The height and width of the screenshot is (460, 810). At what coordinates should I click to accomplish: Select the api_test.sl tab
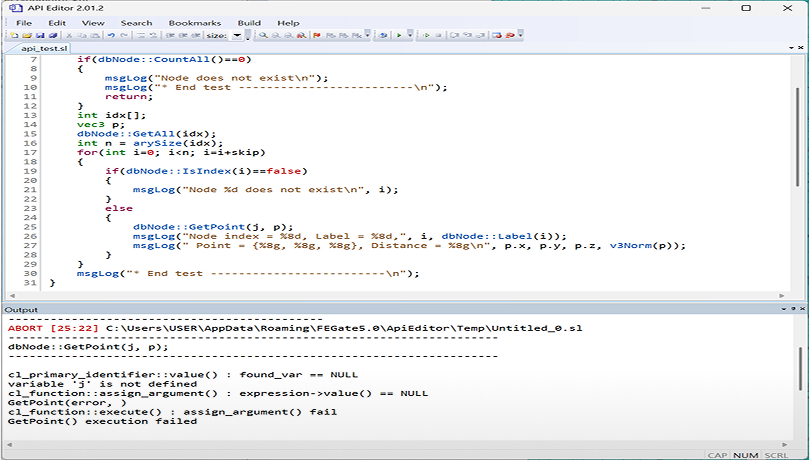point(44,48)
